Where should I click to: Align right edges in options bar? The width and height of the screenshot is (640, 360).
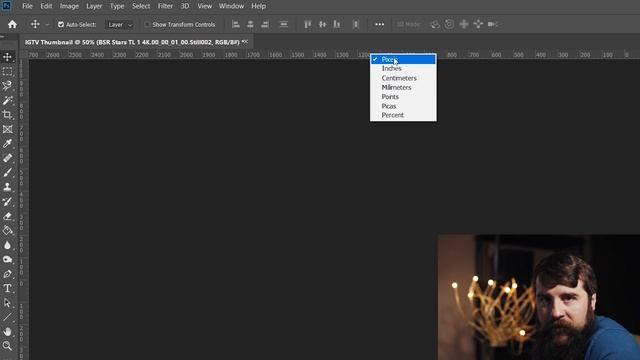point(265,24)
